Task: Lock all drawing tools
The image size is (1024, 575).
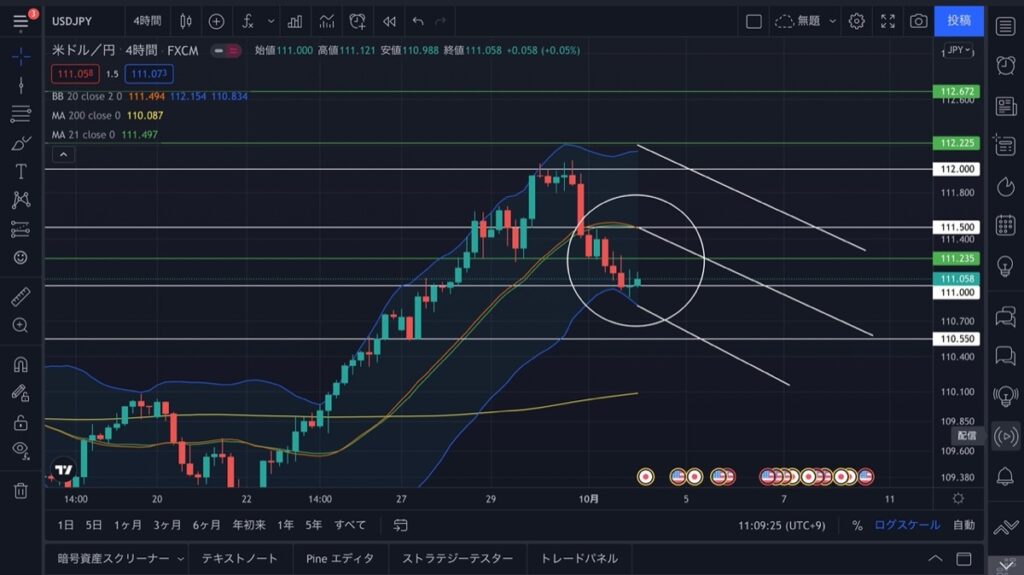Action: [x=21, y=421]
